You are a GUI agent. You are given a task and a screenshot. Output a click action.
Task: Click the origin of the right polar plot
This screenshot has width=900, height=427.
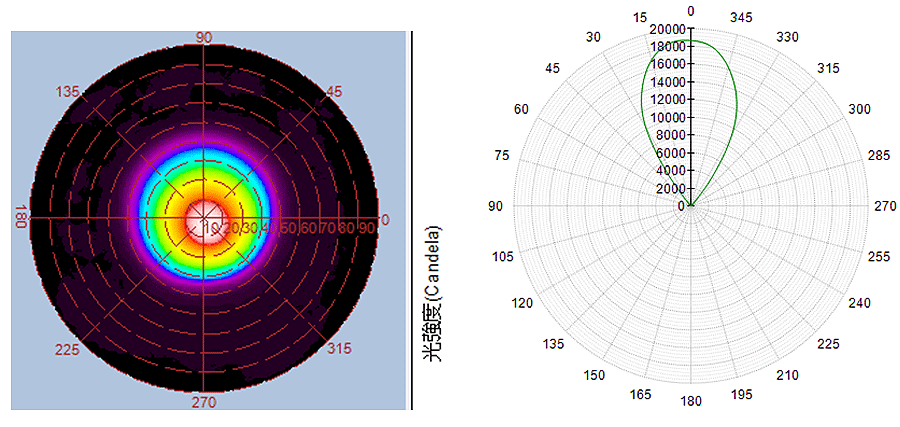click(691, 207)
